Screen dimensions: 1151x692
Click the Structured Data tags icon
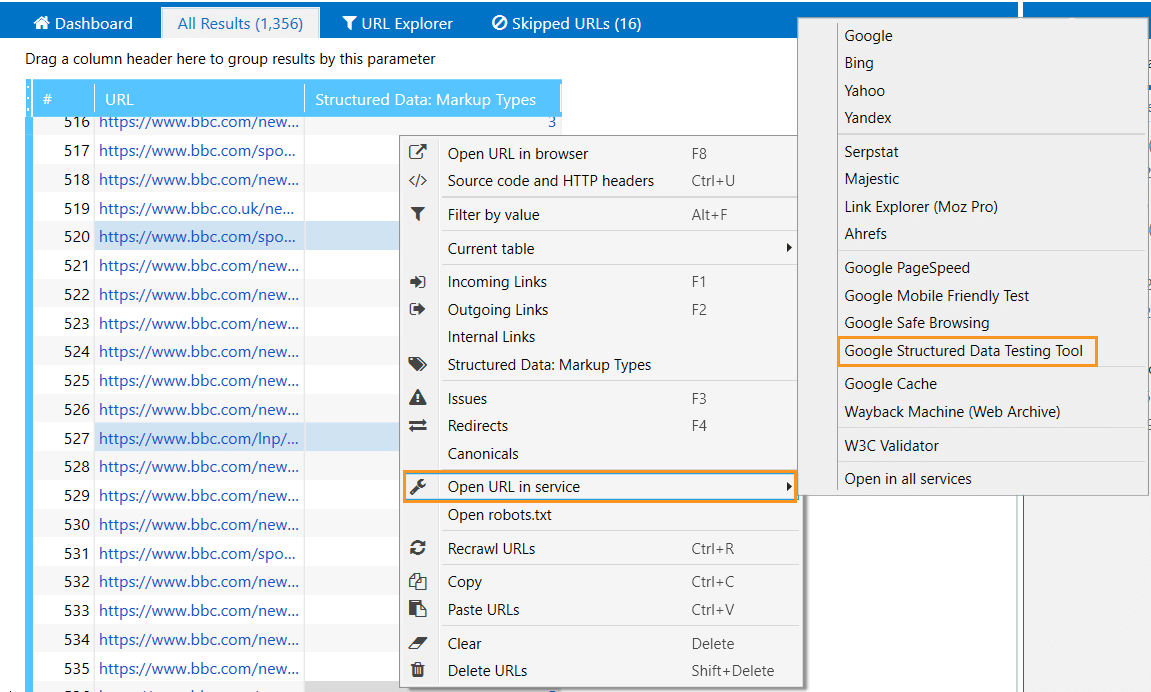[418, 364]
